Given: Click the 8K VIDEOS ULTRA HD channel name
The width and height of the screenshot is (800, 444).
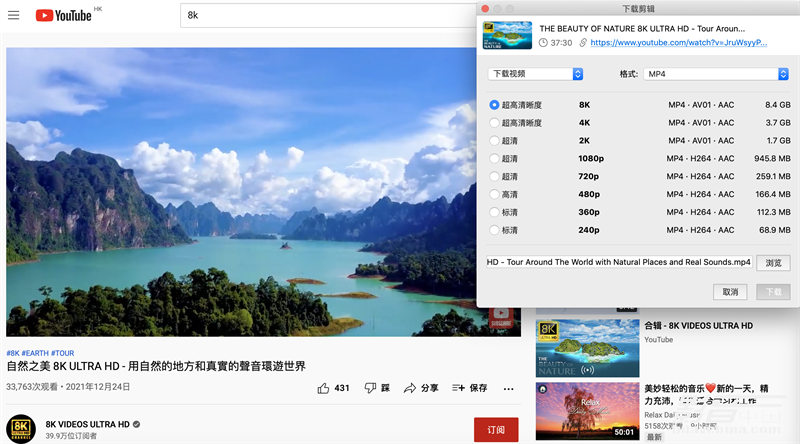Looking at the screenshot, I should click(87, 424).
